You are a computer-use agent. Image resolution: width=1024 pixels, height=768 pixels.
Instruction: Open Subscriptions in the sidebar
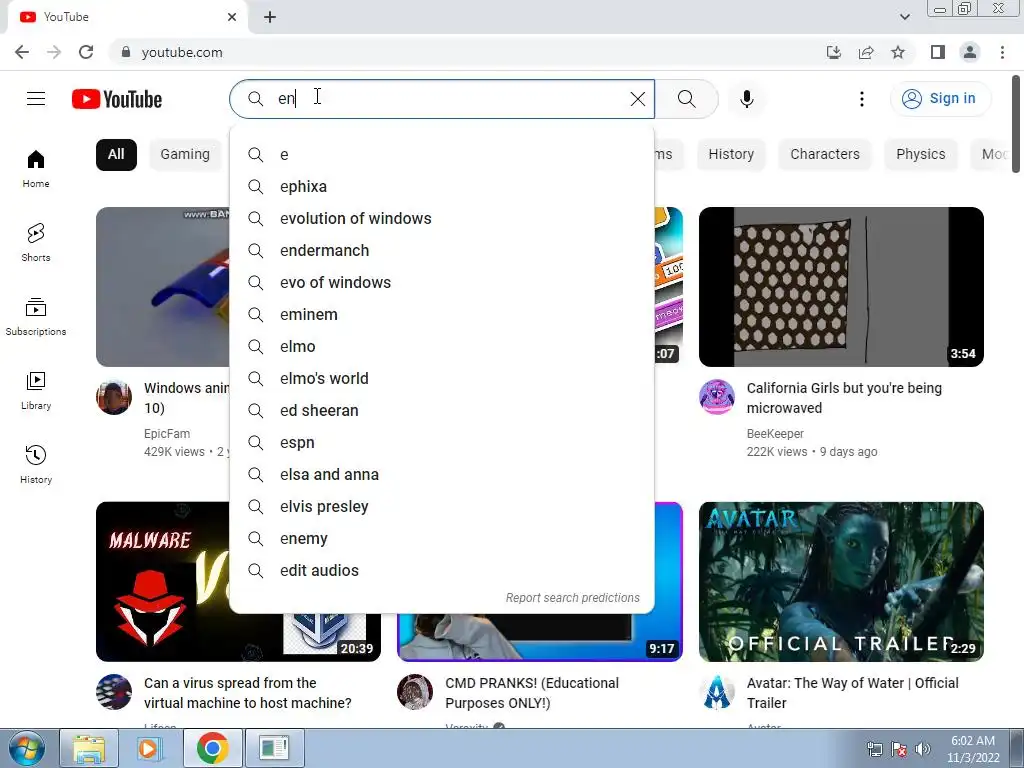pyautogui.click(x=36, y=316)
